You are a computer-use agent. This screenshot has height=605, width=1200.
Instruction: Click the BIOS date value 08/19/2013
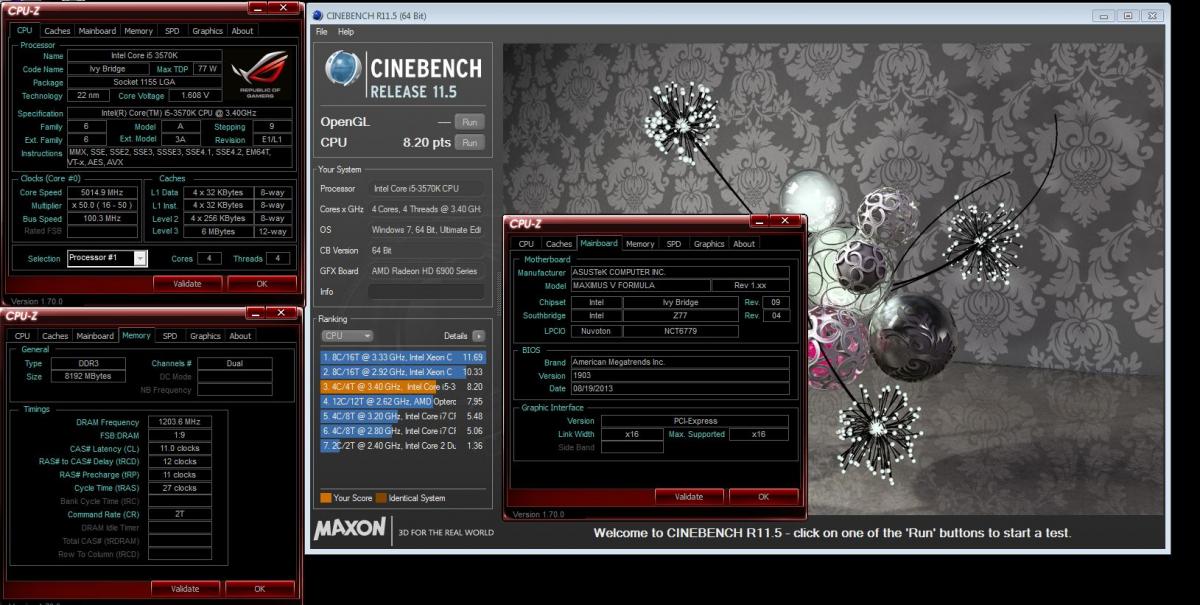click(679, 388)
